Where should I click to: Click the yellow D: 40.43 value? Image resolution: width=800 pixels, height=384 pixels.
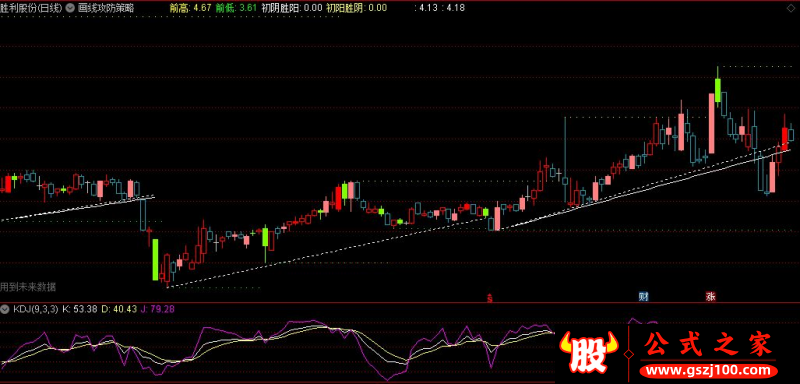click(119, 309)
